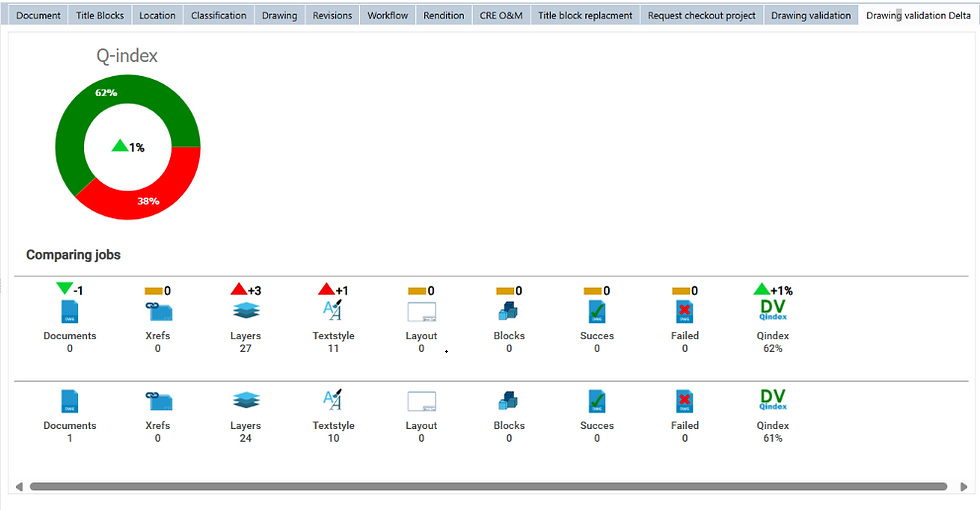Viewport: 980px width, 510px height.
Task: Click the Layers count 27 value
Action: (x=246, y=349)
